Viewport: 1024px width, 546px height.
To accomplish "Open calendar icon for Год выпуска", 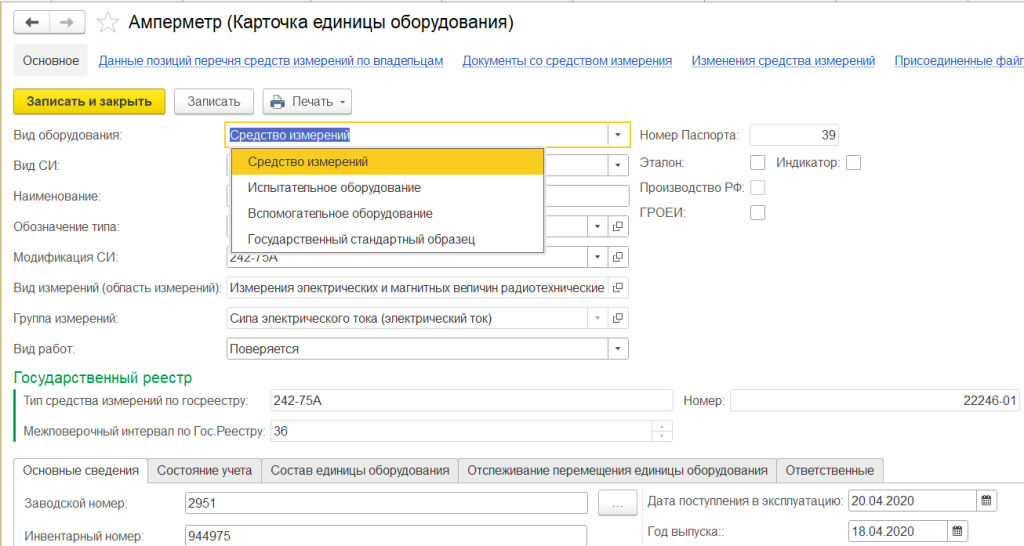I will coord(957,531).
